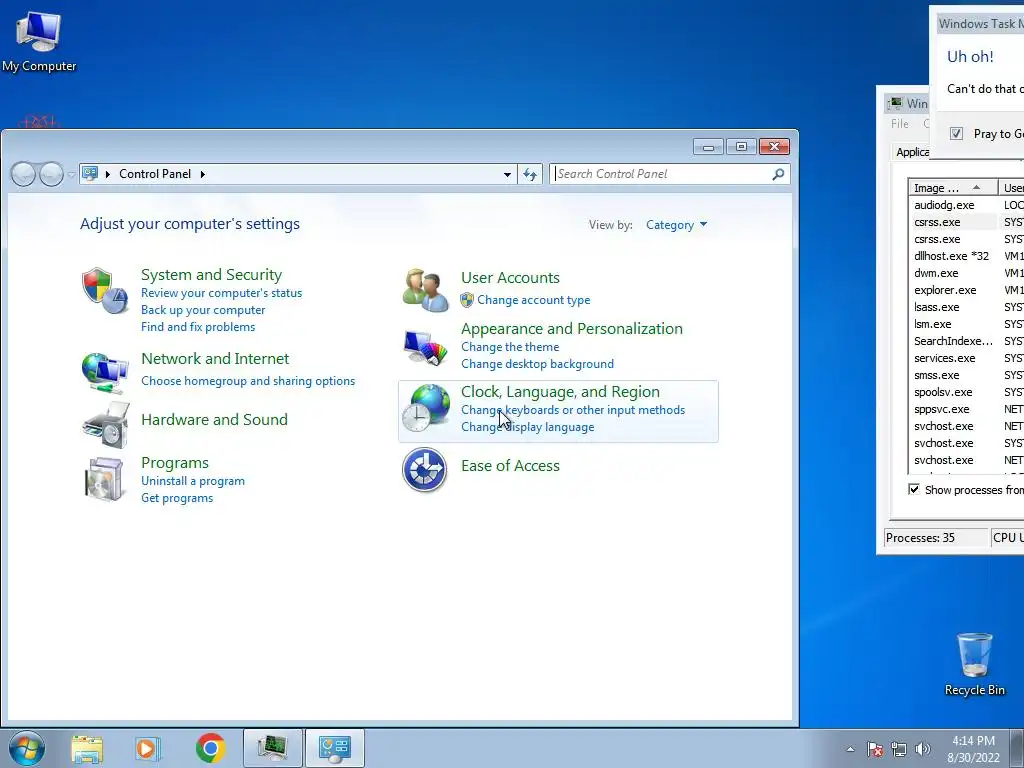
Task: Open the File menu in Task Manager
Action: (x=899, y=123)
